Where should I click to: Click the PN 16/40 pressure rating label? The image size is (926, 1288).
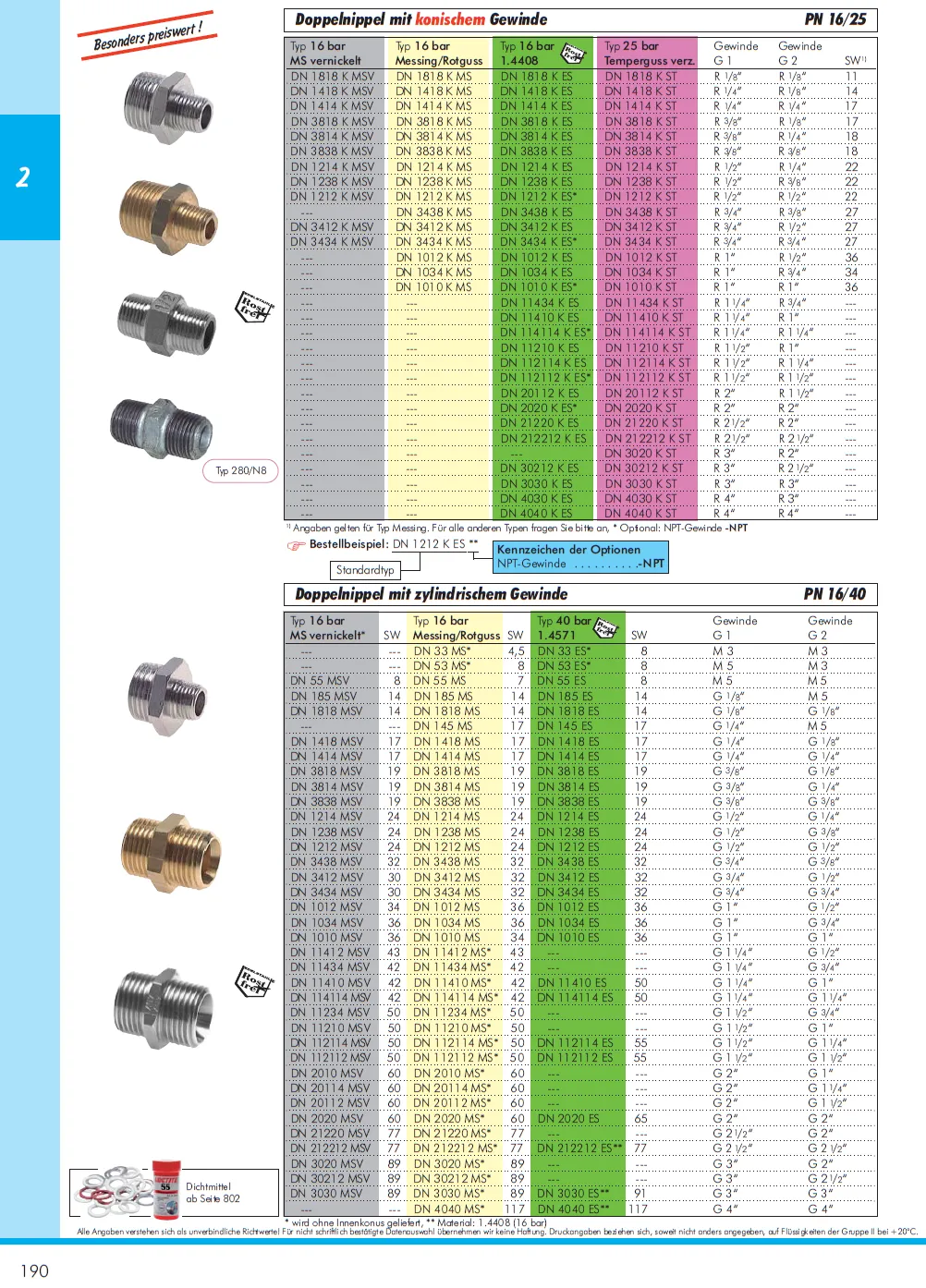tap(834, 594)
